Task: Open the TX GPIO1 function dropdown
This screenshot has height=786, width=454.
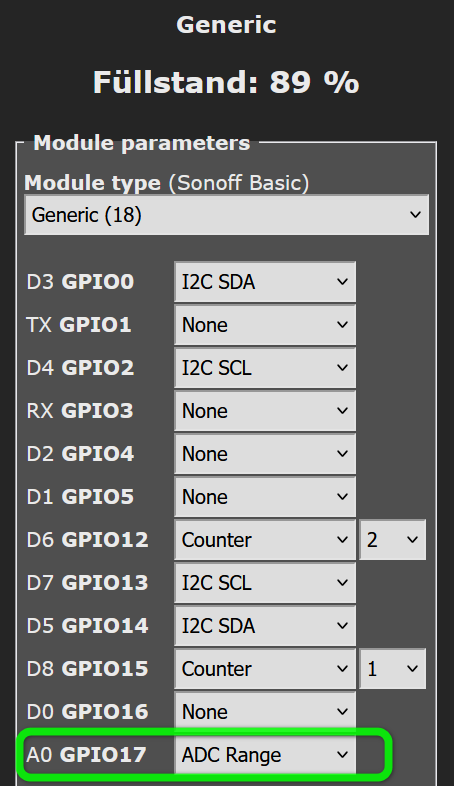Action: coord(265,325)
